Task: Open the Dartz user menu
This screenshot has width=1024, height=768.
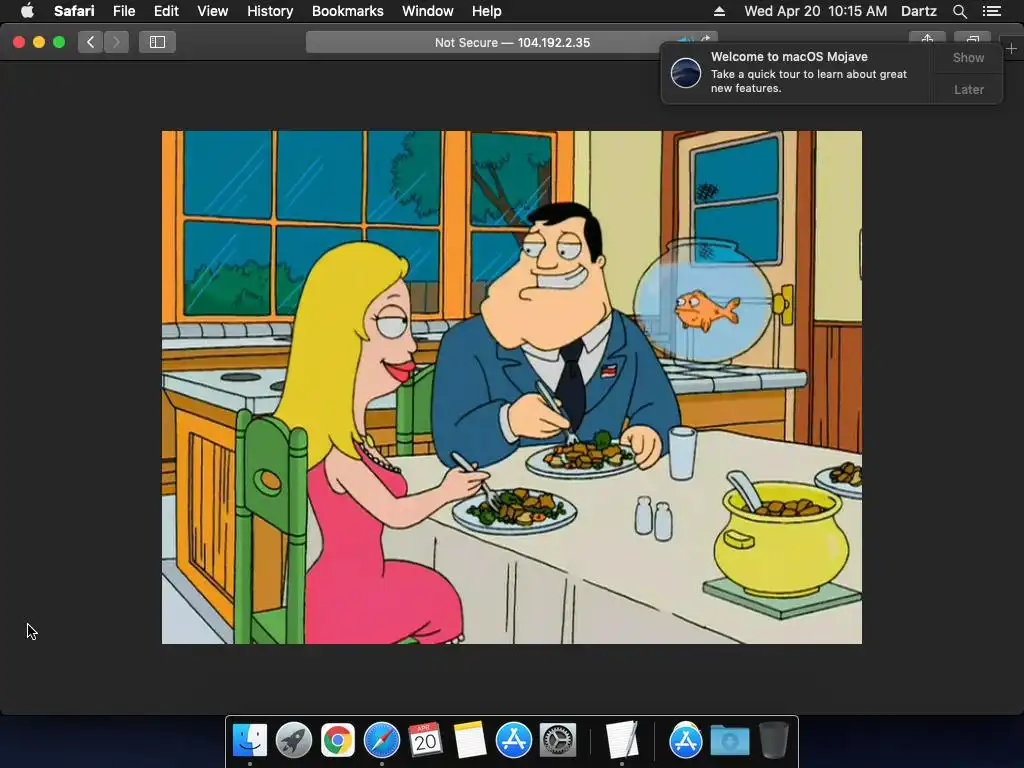Action: coord(918,11)
